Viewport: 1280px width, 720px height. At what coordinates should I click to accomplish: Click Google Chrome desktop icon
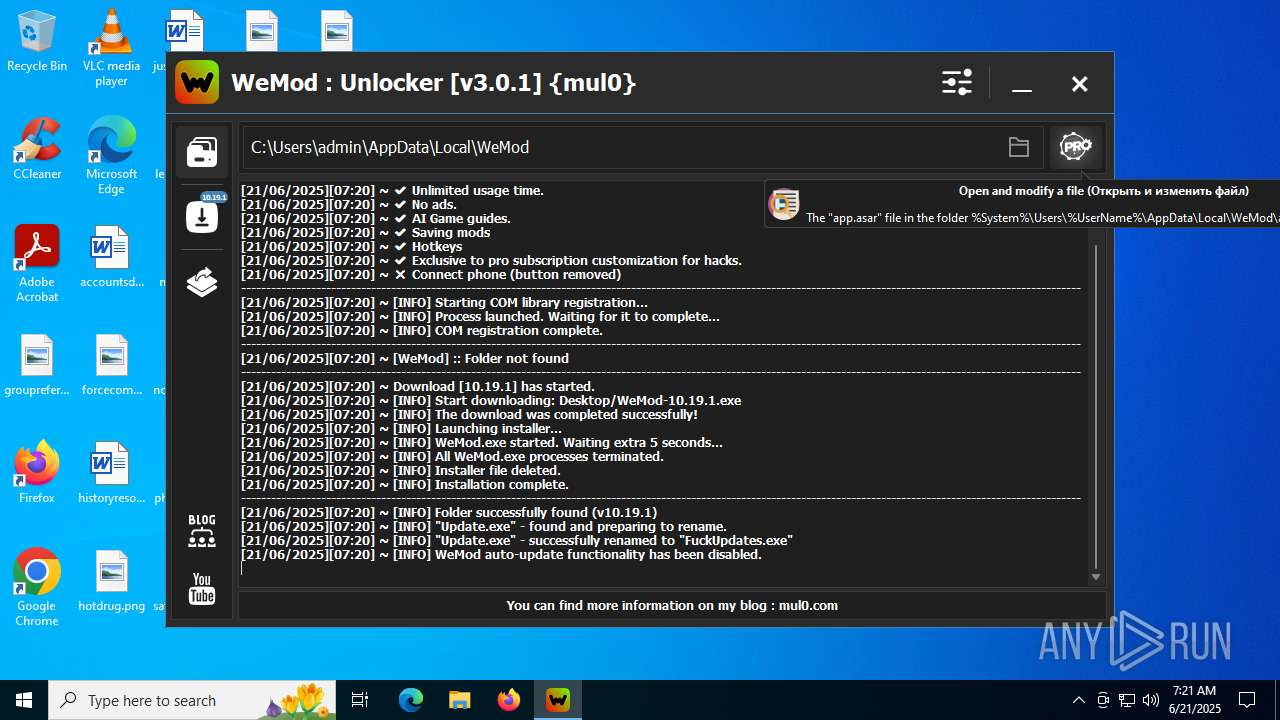pyautogui.click(x=37, y=588)
